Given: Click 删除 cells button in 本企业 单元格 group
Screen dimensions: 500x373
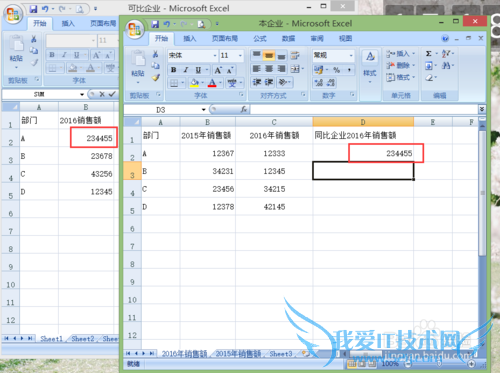Looking at the screenshot, I should click(x=400, y=66).
